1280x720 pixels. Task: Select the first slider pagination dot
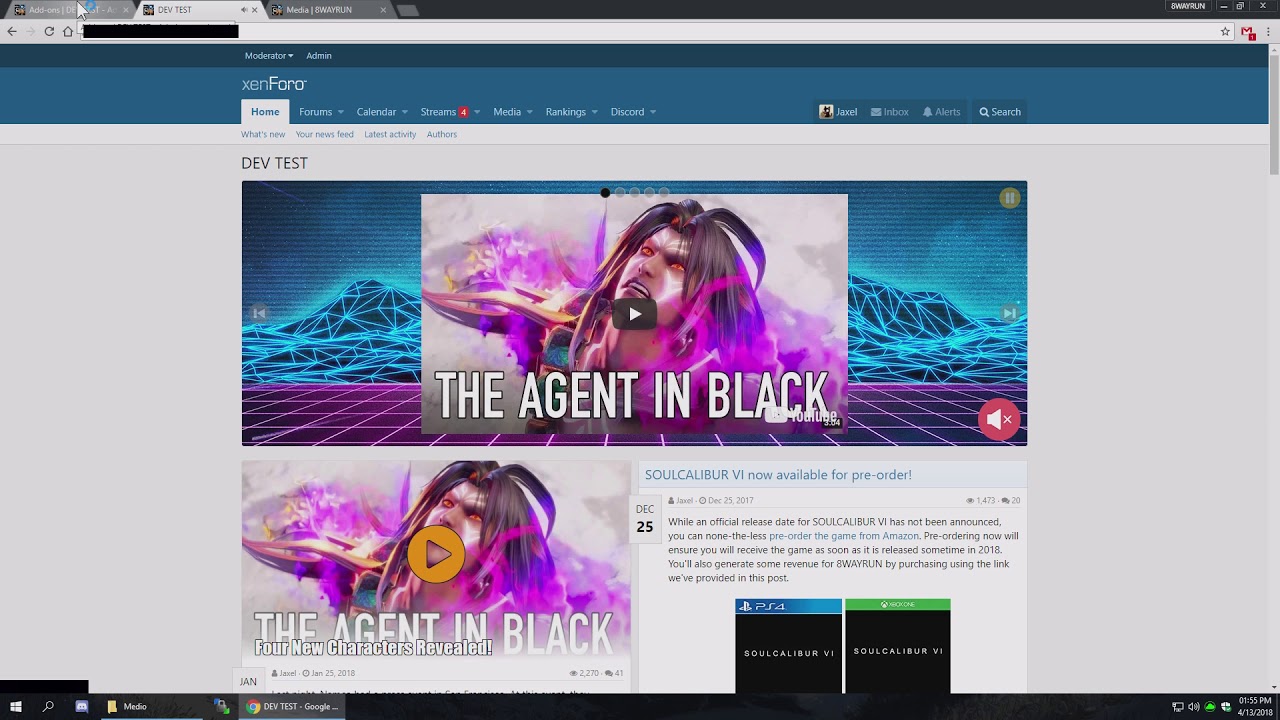(x=605, y=193)
